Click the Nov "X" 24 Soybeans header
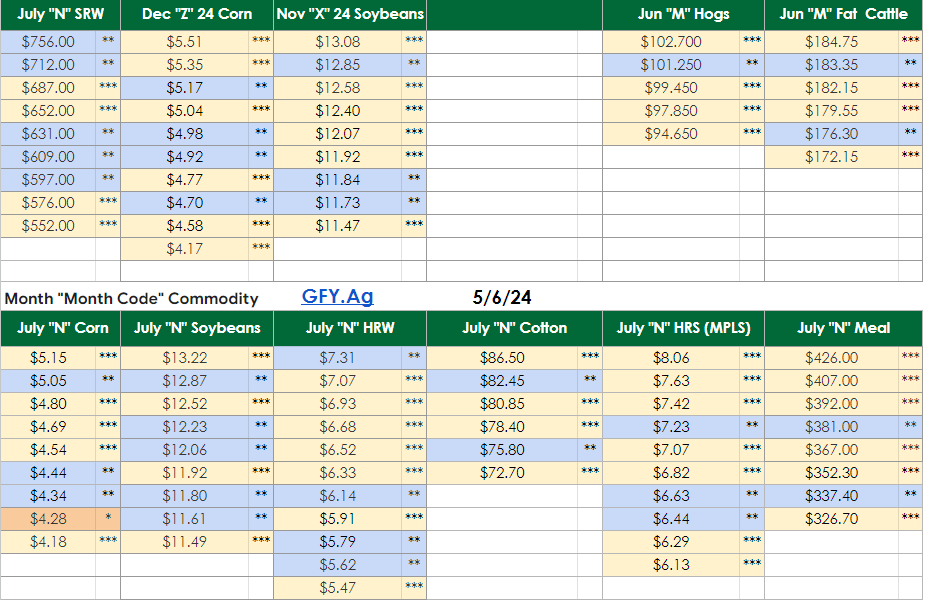Screen dimensions: 934x600 [350, 14]
